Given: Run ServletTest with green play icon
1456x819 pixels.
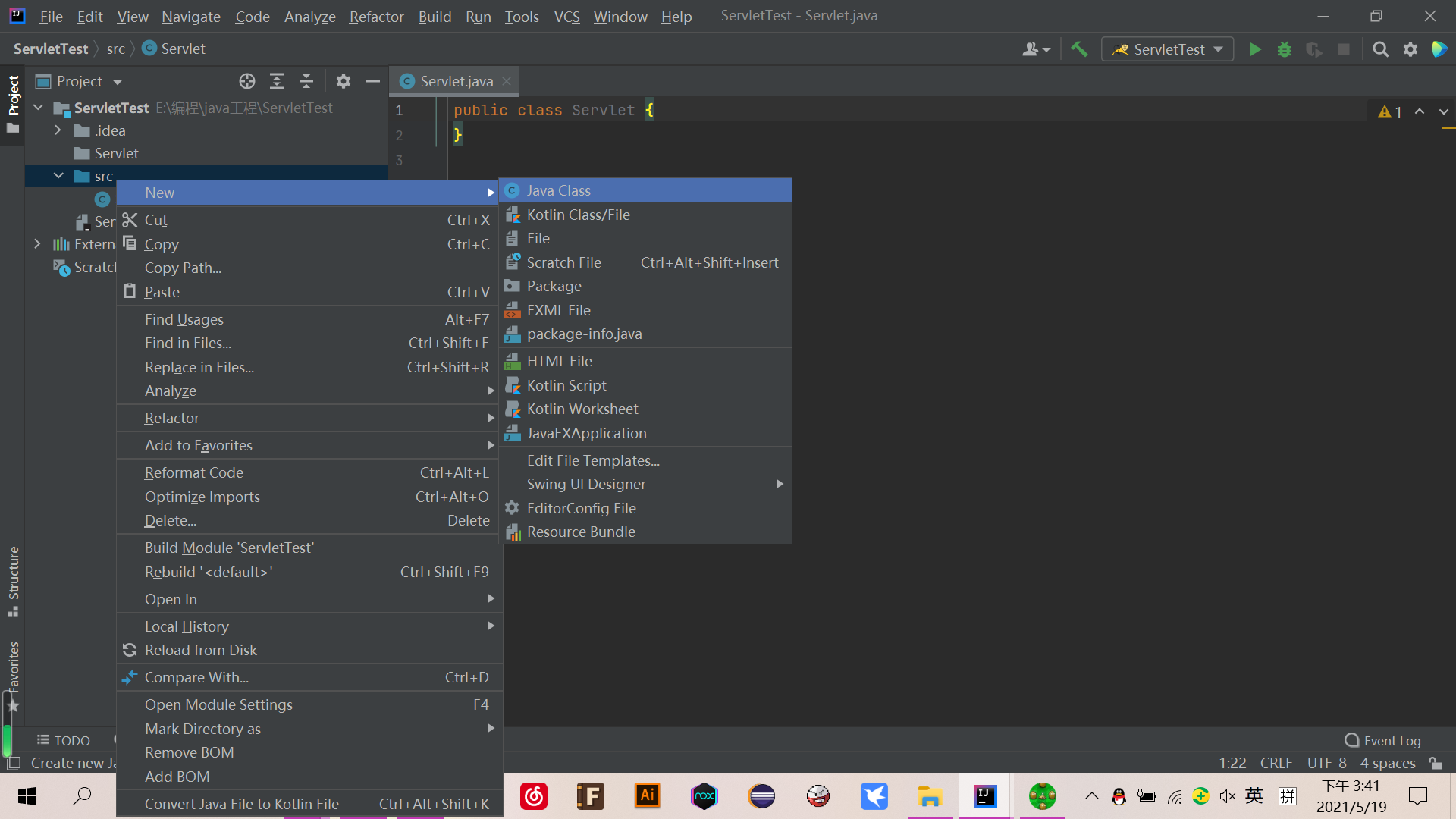Looking at the screenshot, I should click(x=1255, y=49).
